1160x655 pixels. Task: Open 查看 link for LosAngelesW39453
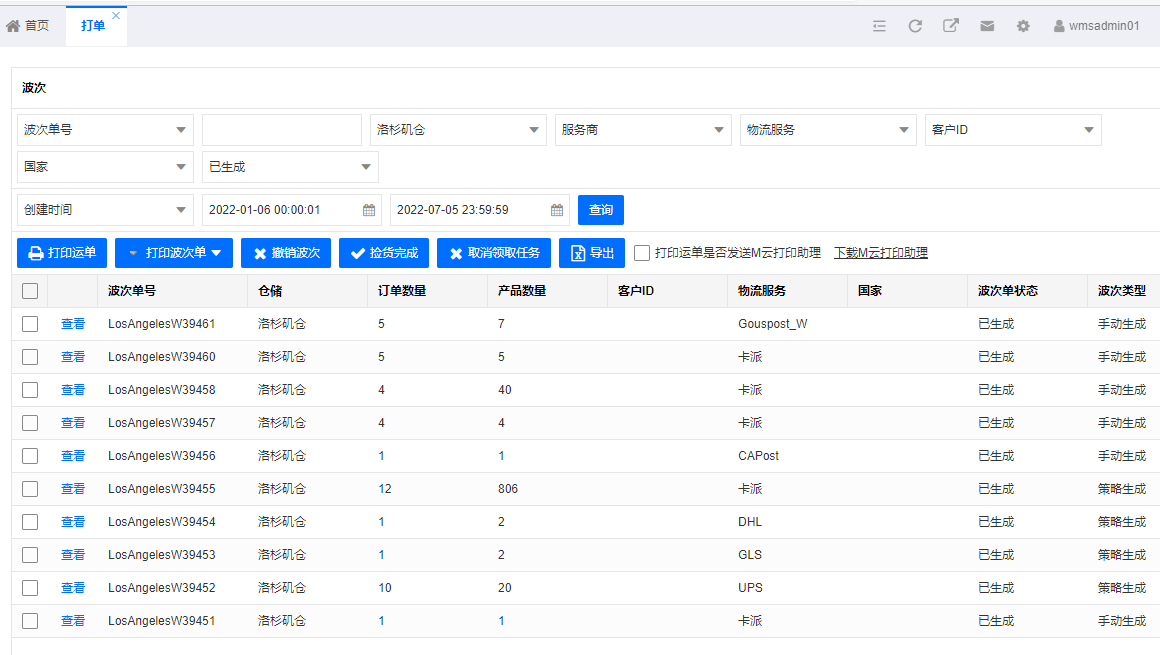[72, 555]
